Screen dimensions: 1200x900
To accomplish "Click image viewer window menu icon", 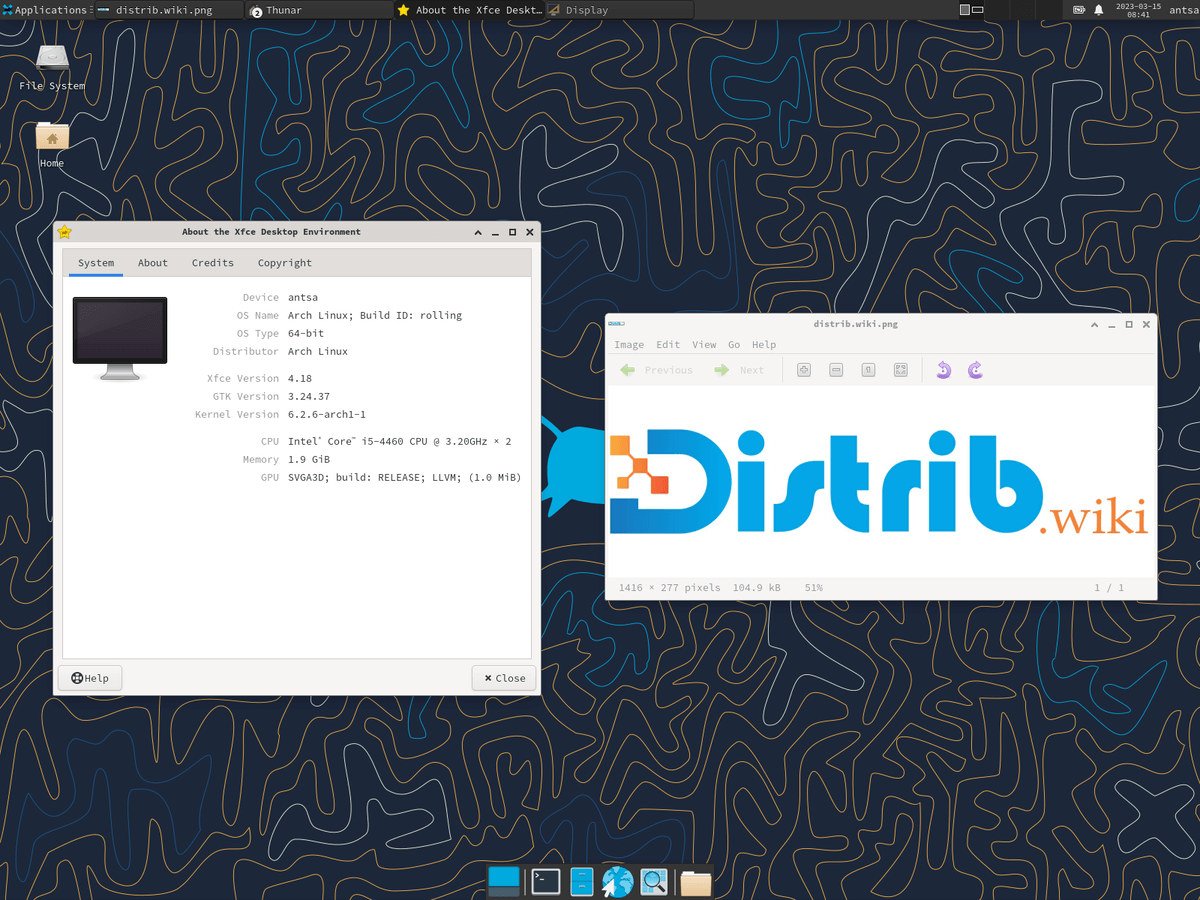I will [x=617, y=324].
